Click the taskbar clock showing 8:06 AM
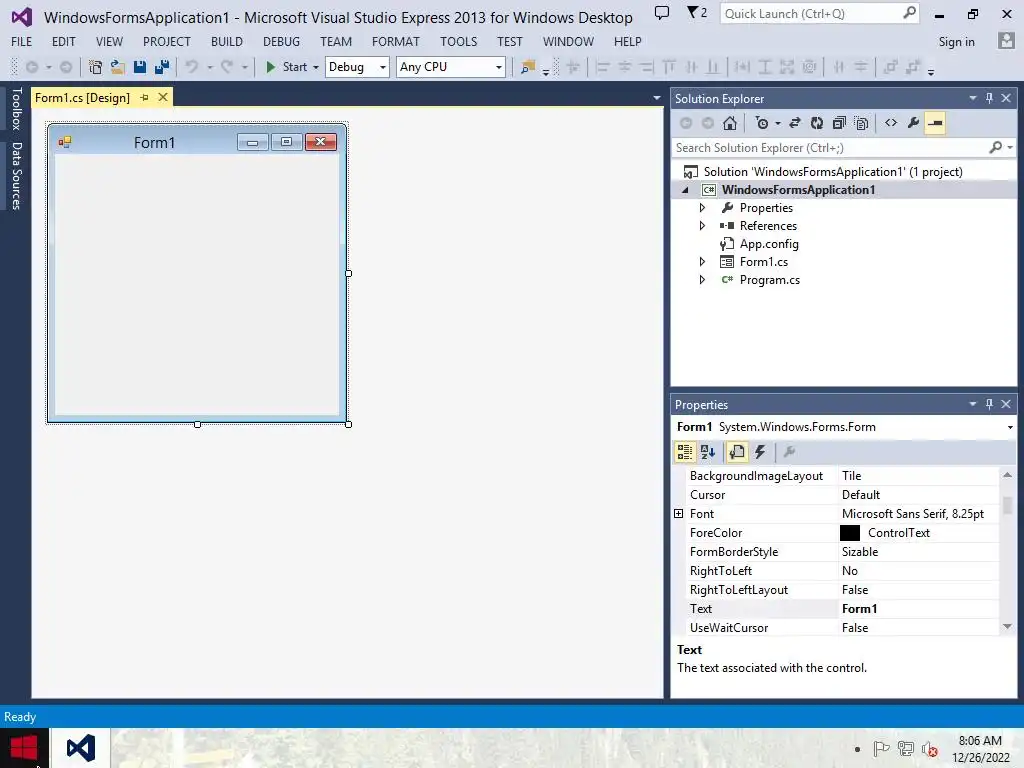Image resolution: width=1024 pixels, height=768 pixels. click(x=980, y=741)
